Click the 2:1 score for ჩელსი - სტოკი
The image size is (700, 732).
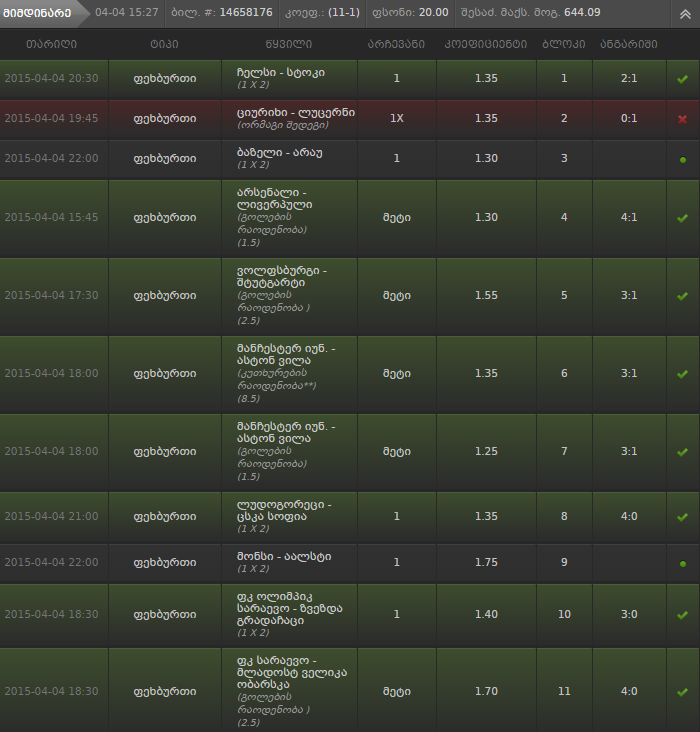[629, 78]
